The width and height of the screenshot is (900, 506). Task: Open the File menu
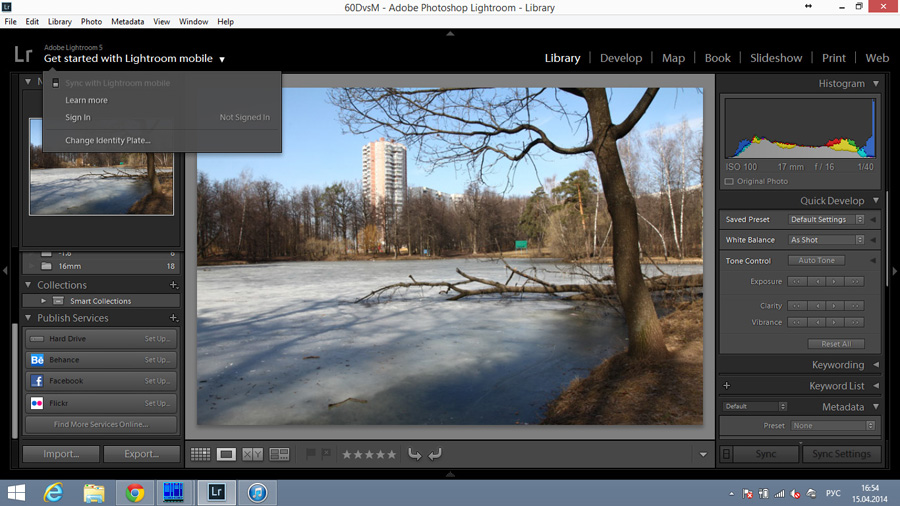point(10,22)
